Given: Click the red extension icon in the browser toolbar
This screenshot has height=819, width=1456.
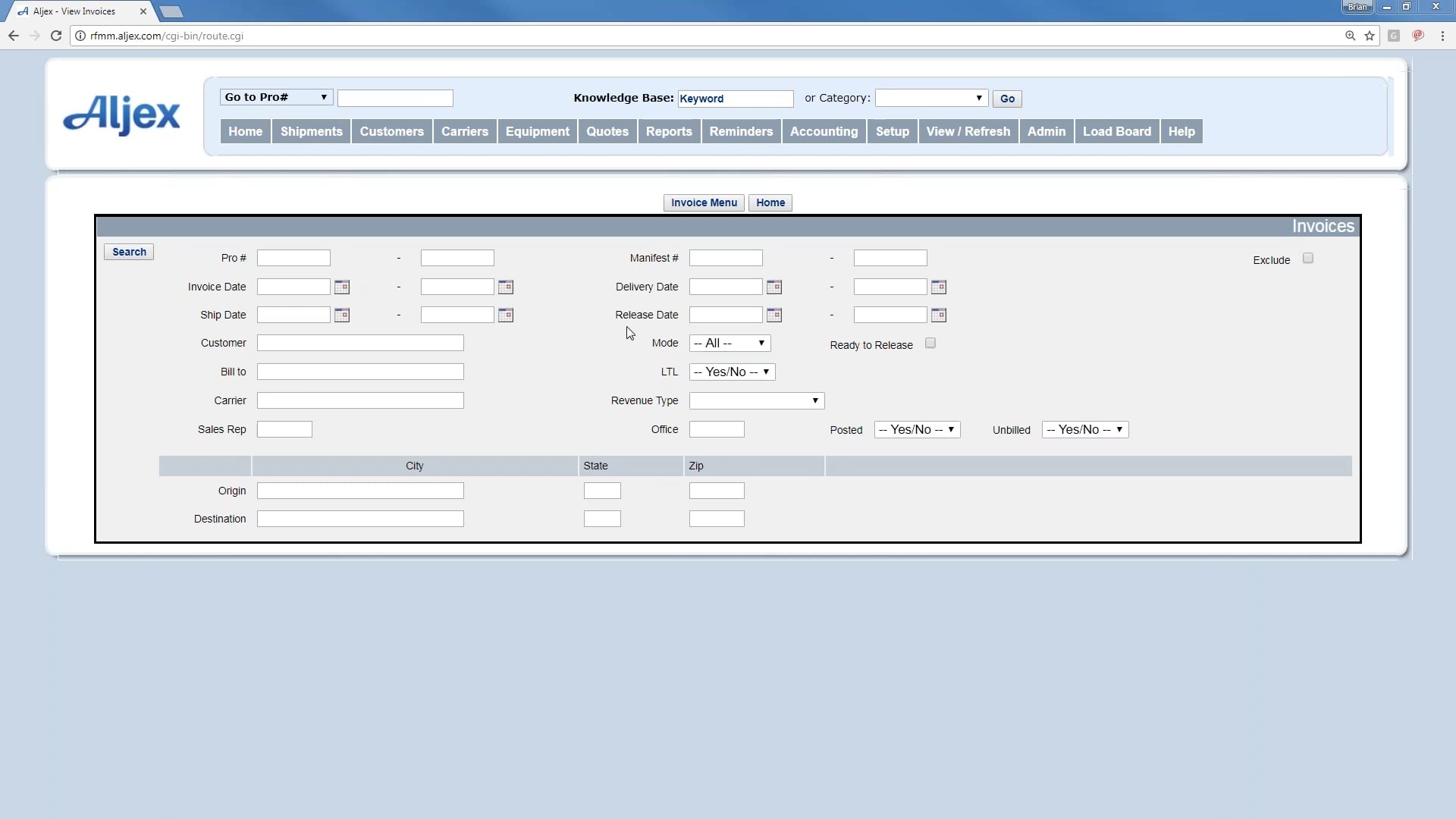Looking at the screenshot, I should point(1418,36).
